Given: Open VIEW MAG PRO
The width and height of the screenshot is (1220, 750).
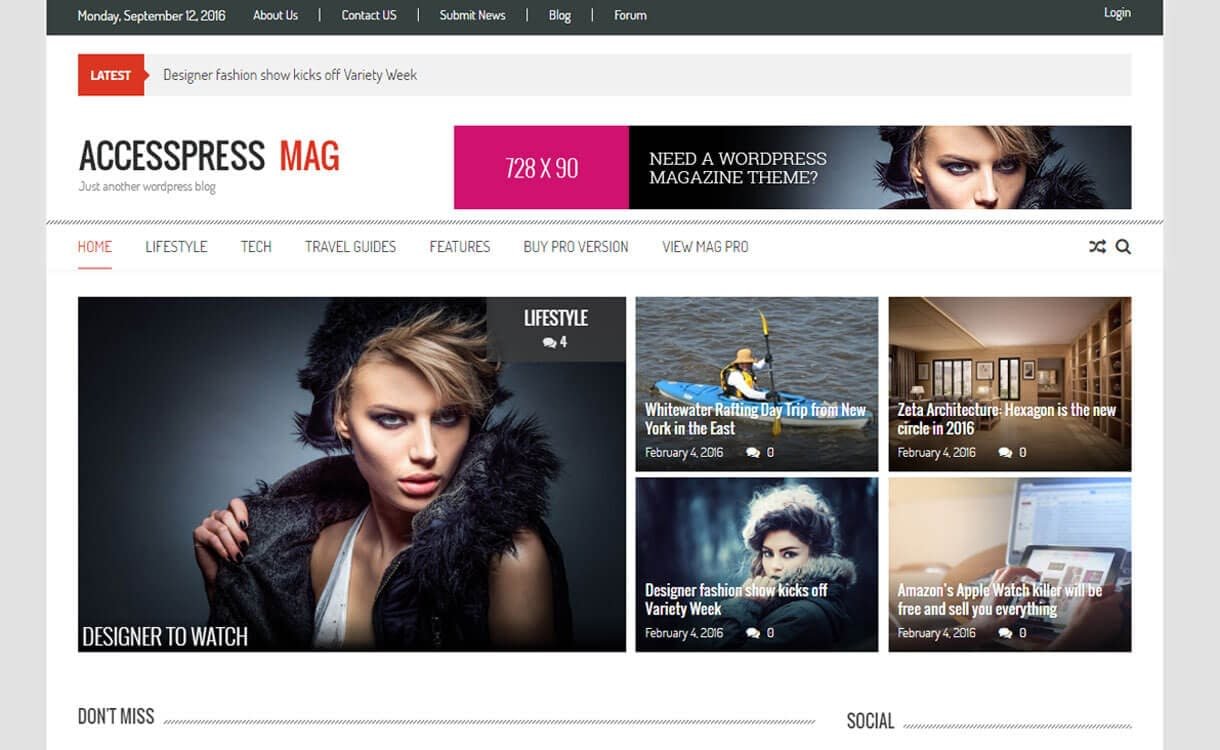Looking at the screenshot, I should pyautogui.click(x=704, y=246).
